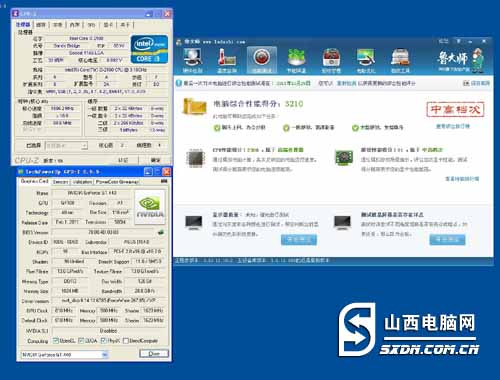Click the GPU-Z title bar app icon

(x=21, y=172)
